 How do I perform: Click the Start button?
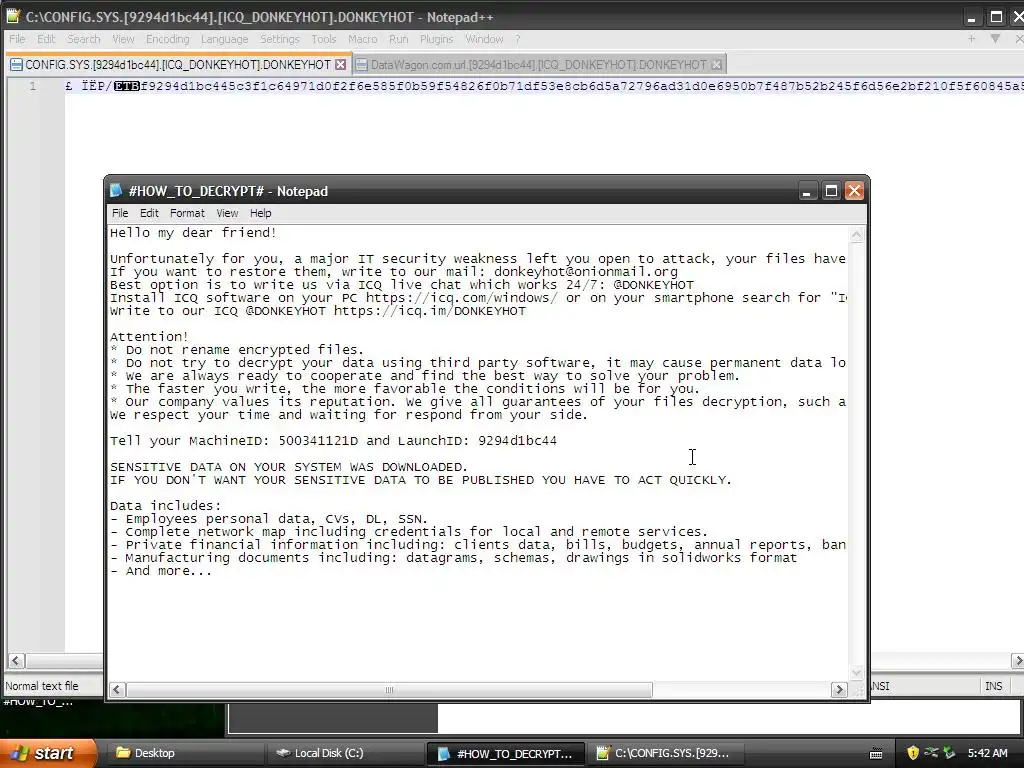(x=47, y=753)
